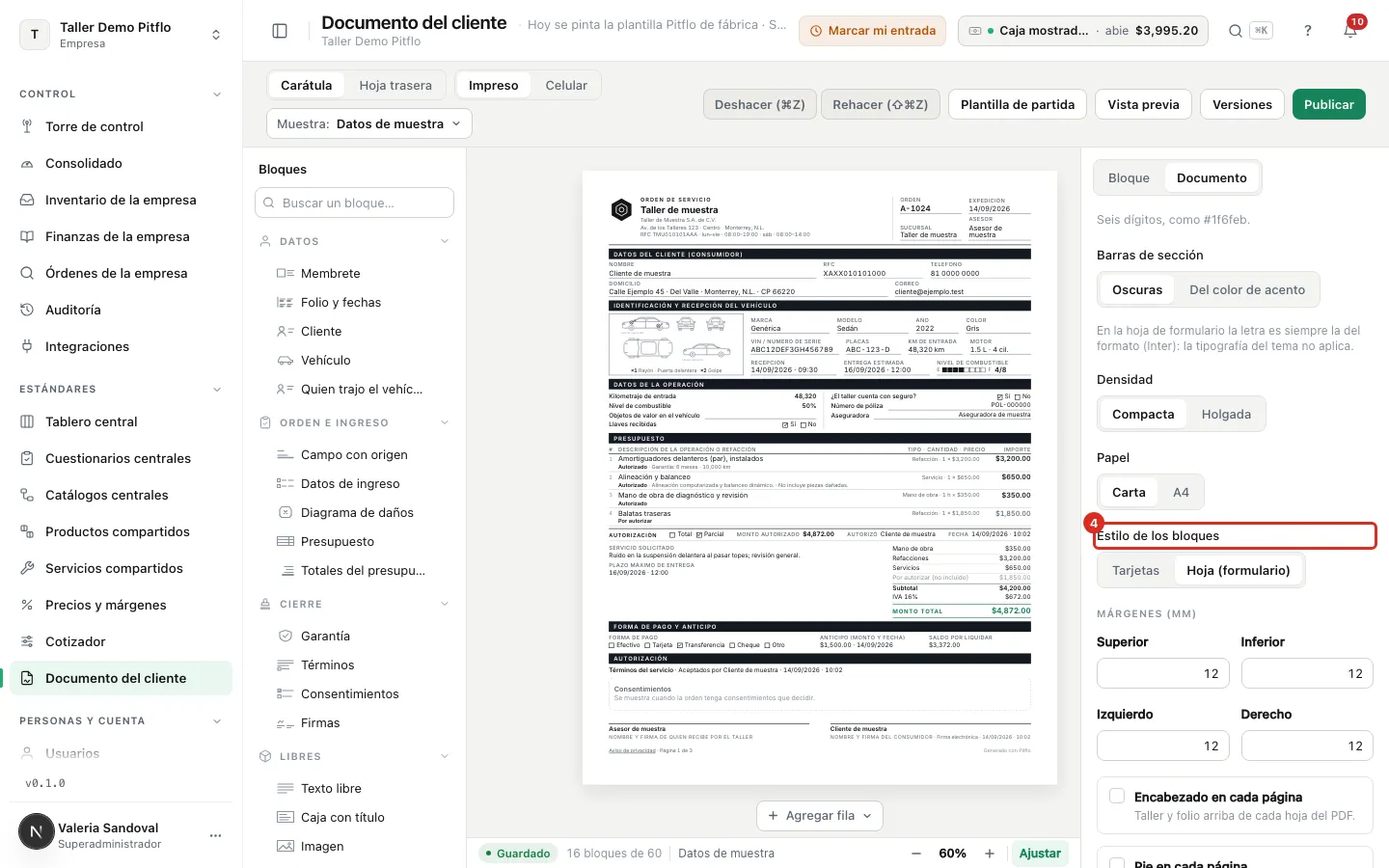Zoom in with the plus icon
1389x868 pixels.
(990, 854)
